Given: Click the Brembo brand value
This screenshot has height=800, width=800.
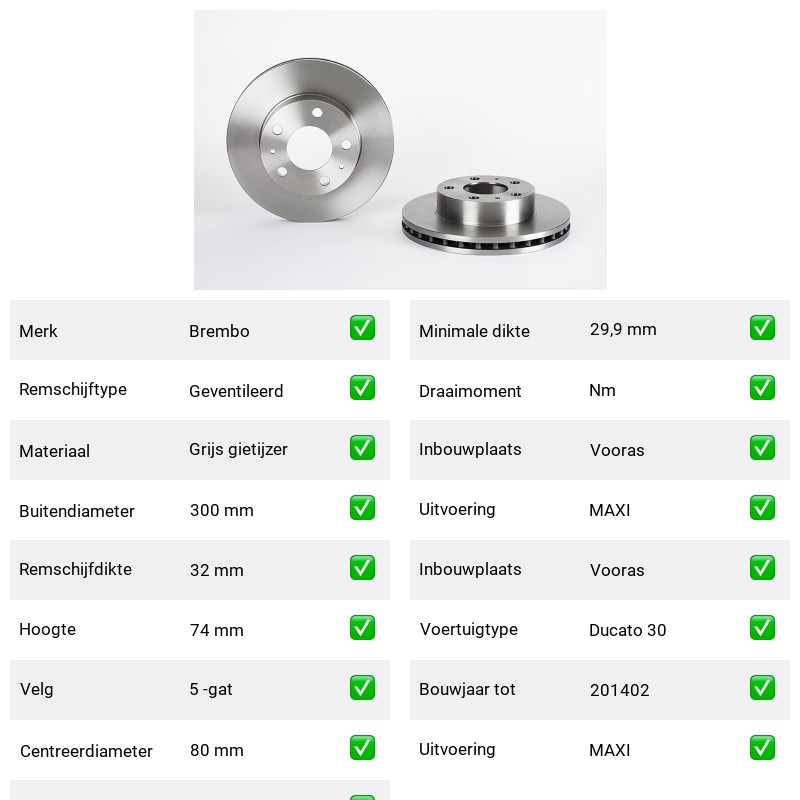Looking at the screenshot, I should pyautogui.click(x=219, y=331).
